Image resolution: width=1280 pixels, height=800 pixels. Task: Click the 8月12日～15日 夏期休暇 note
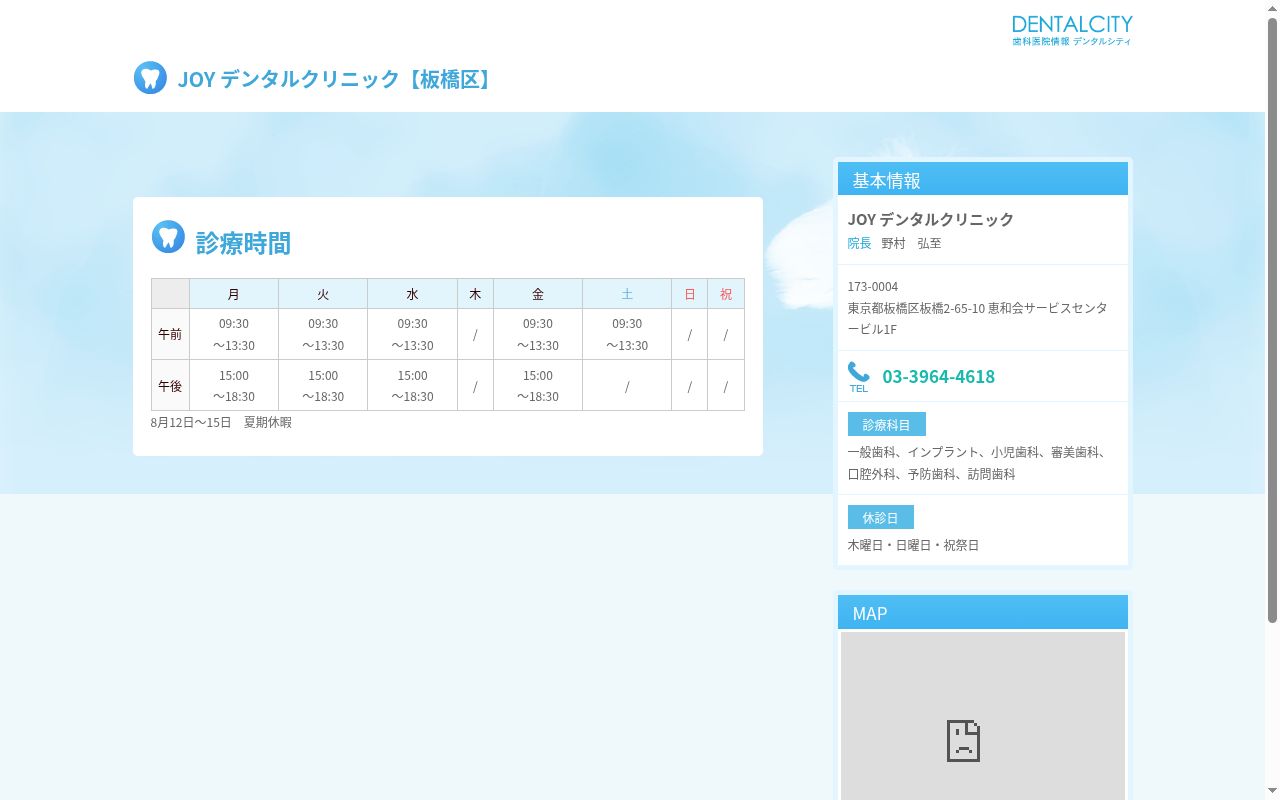click(x=221, y=422)
